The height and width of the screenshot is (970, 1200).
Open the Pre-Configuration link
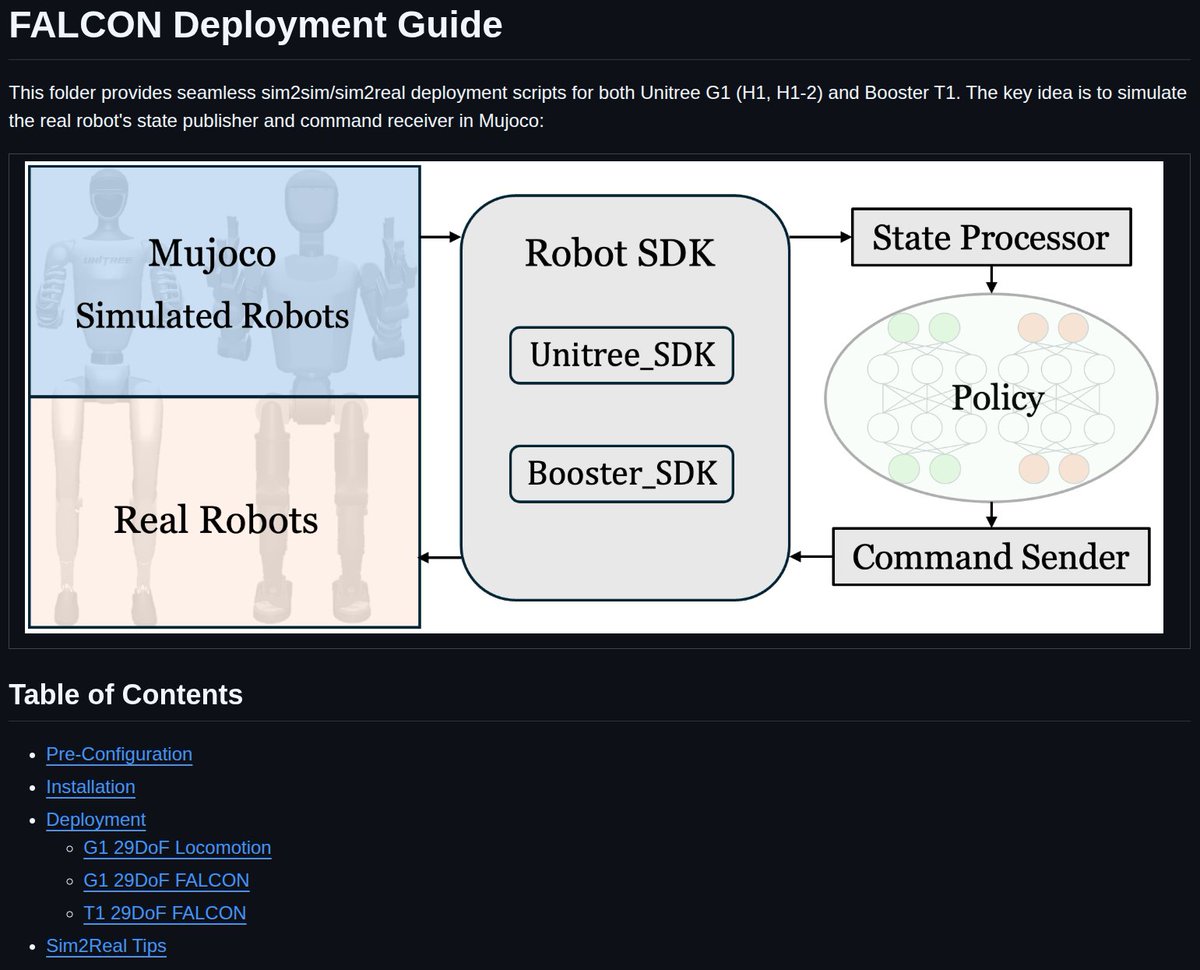119,754
